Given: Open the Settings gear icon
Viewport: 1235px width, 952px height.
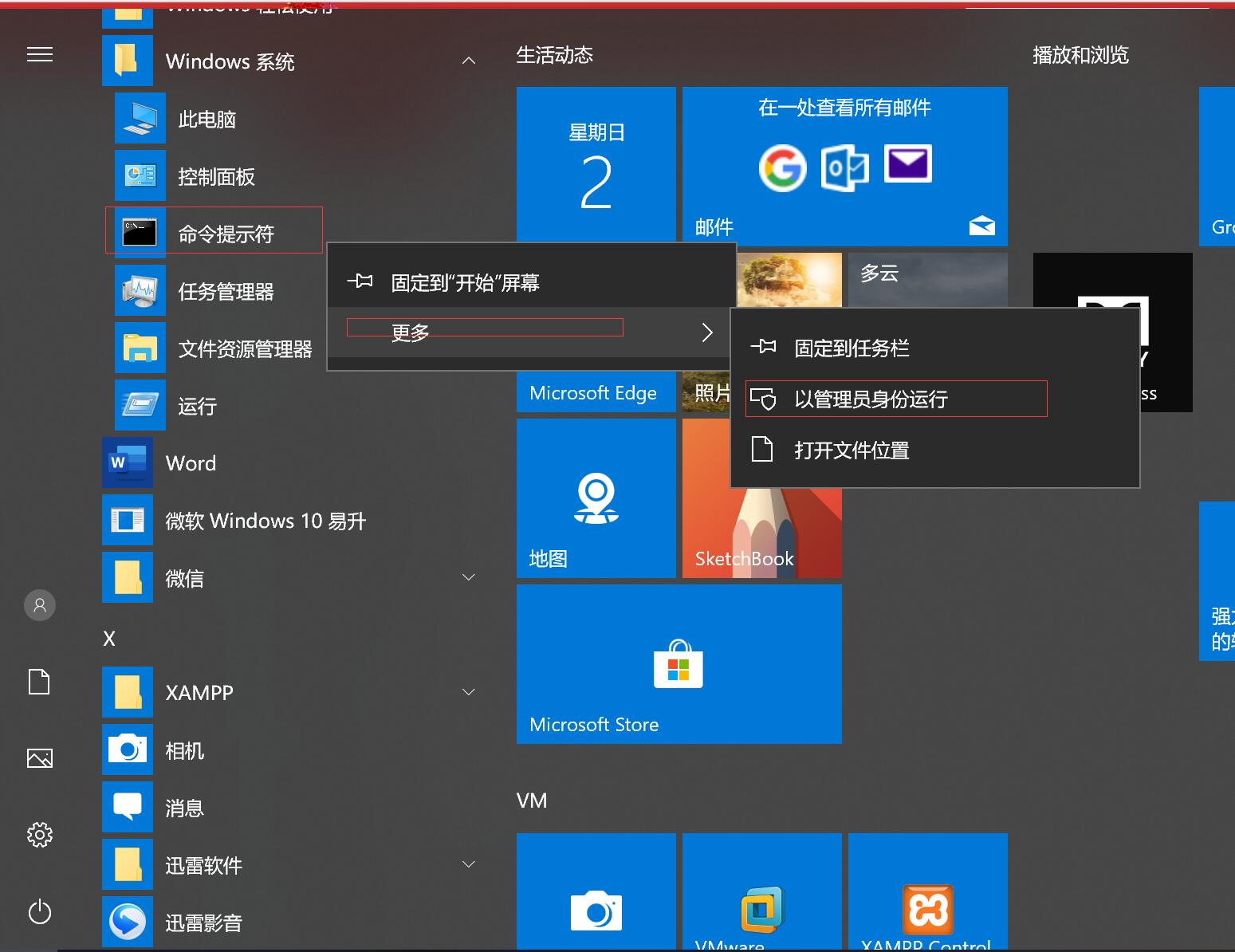Looking at the screenshot, I should [40, 834].
